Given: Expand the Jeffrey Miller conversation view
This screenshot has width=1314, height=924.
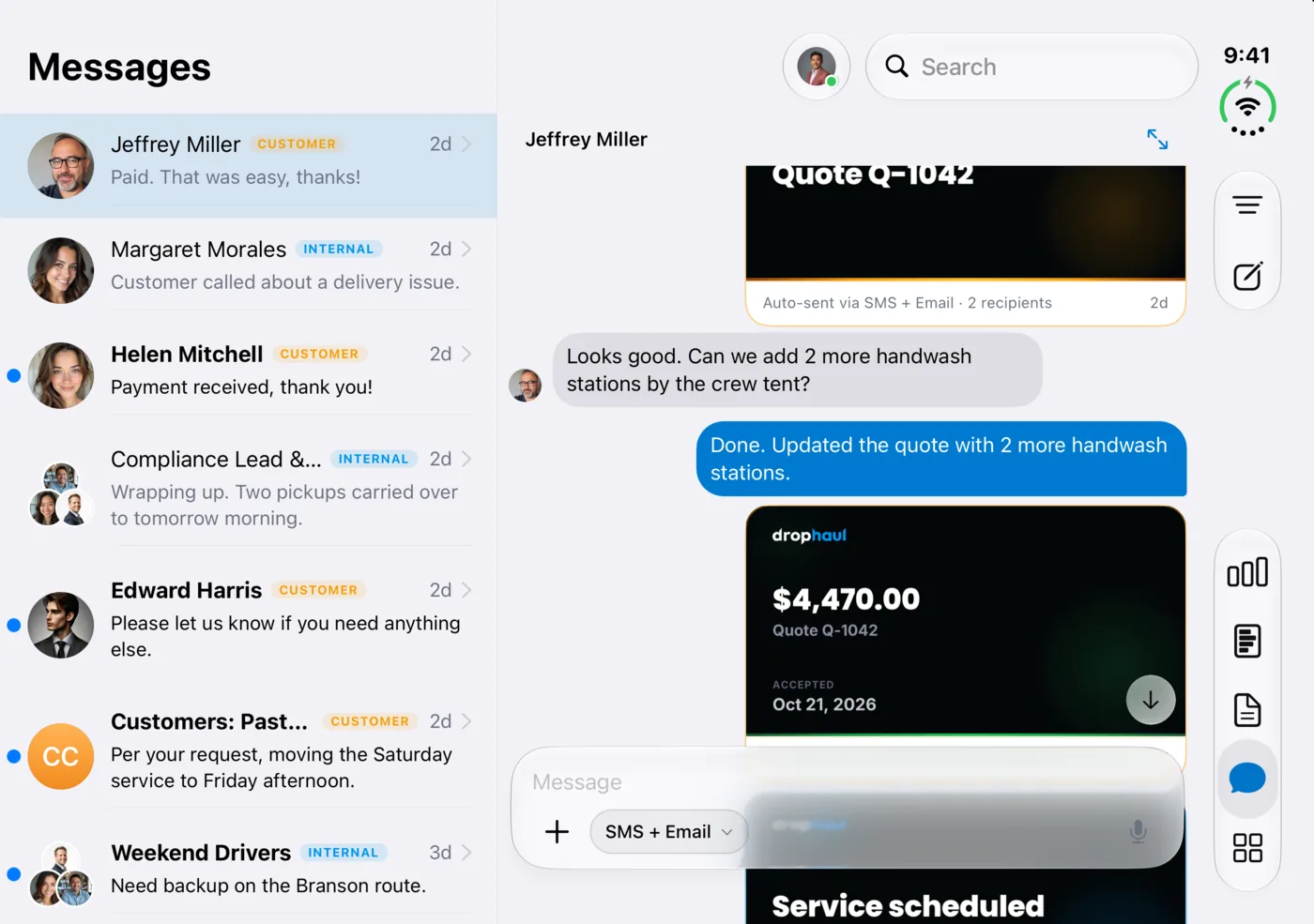Looking at the screenshot, I should [1157, 139].
